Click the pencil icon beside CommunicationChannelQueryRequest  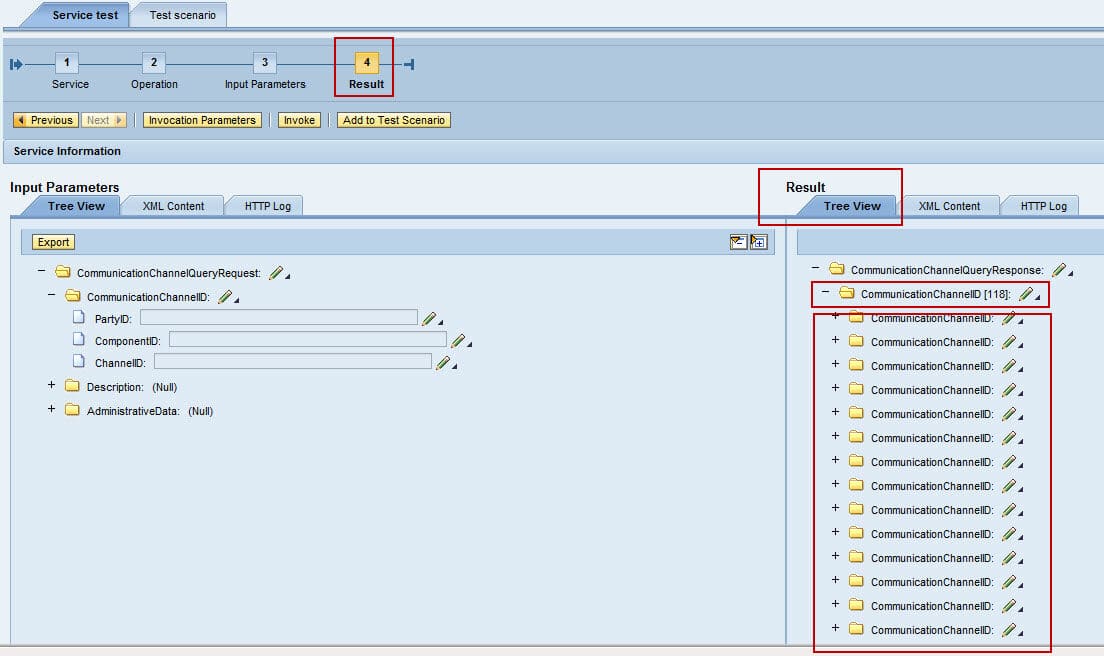click(277, 273)
